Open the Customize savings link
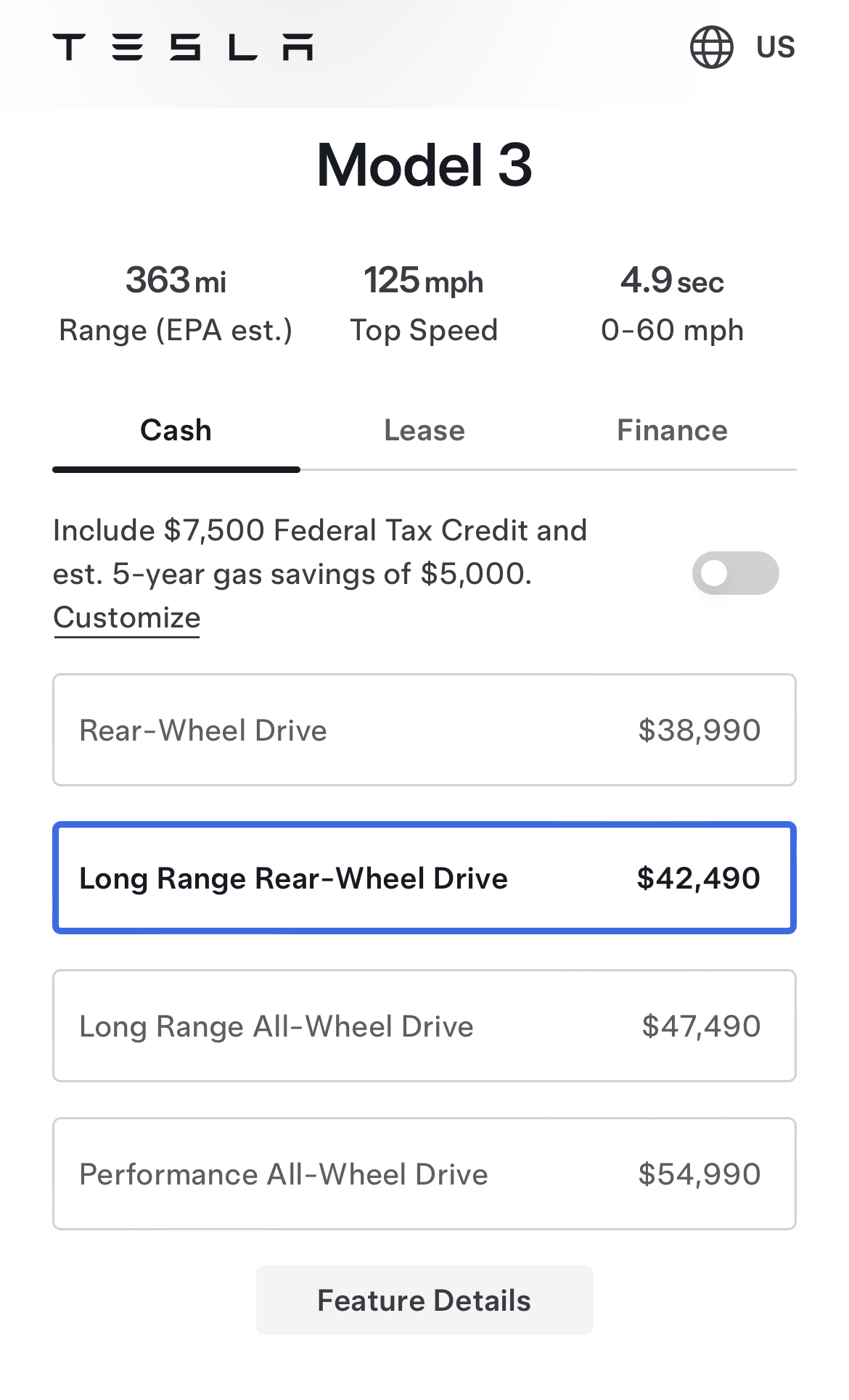 [x=127, y=617]
